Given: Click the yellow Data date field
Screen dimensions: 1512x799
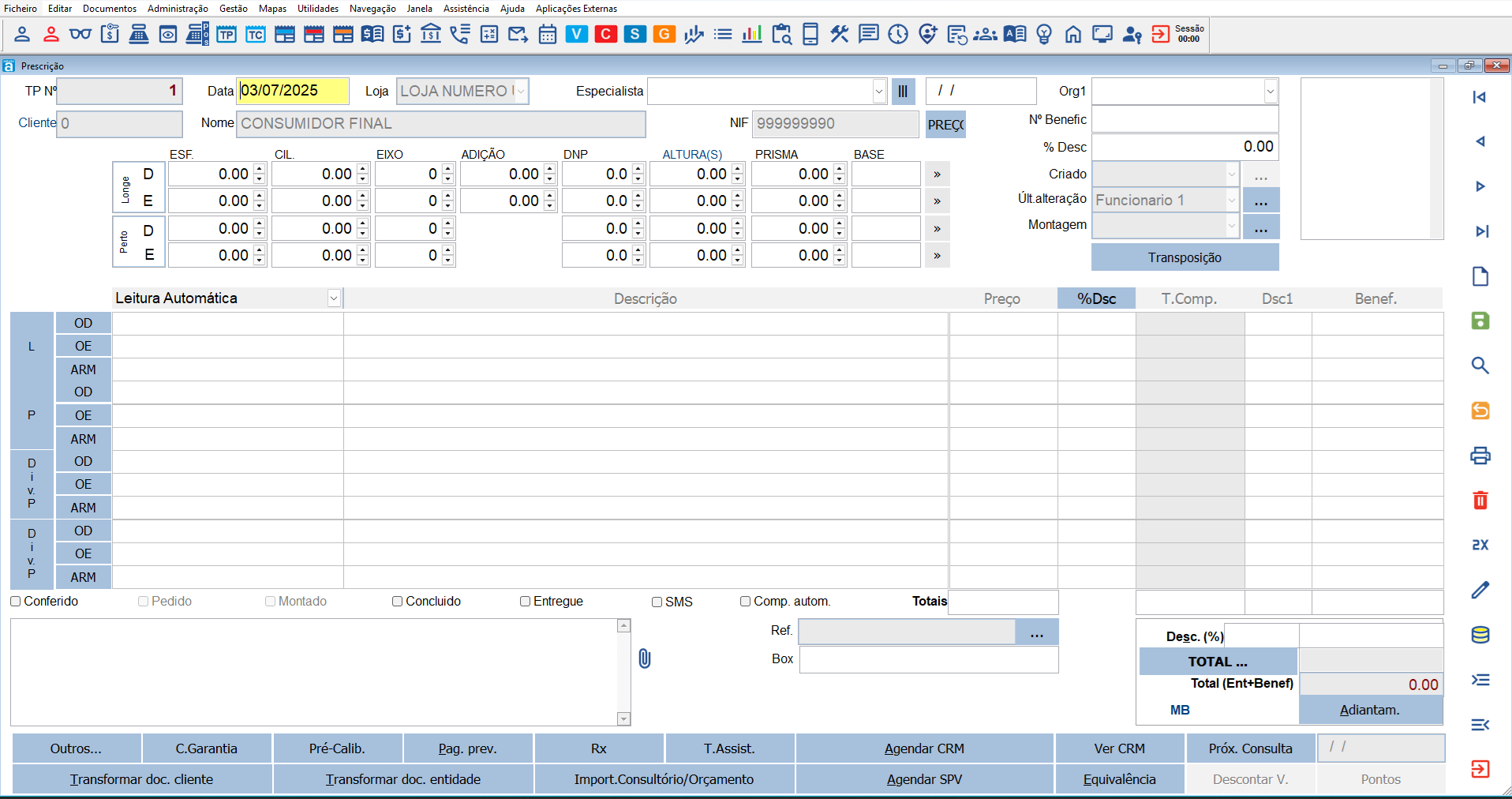Looking at the screenshot, I should tap(293, 91).
